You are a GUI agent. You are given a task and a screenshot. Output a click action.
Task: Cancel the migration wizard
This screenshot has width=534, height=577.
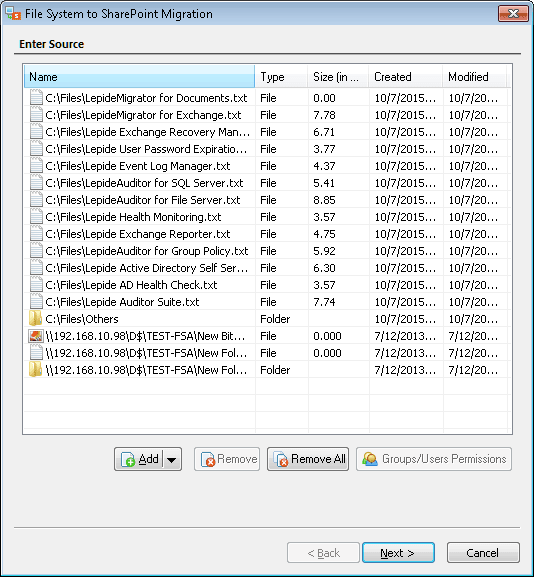(x=483, y=552)
